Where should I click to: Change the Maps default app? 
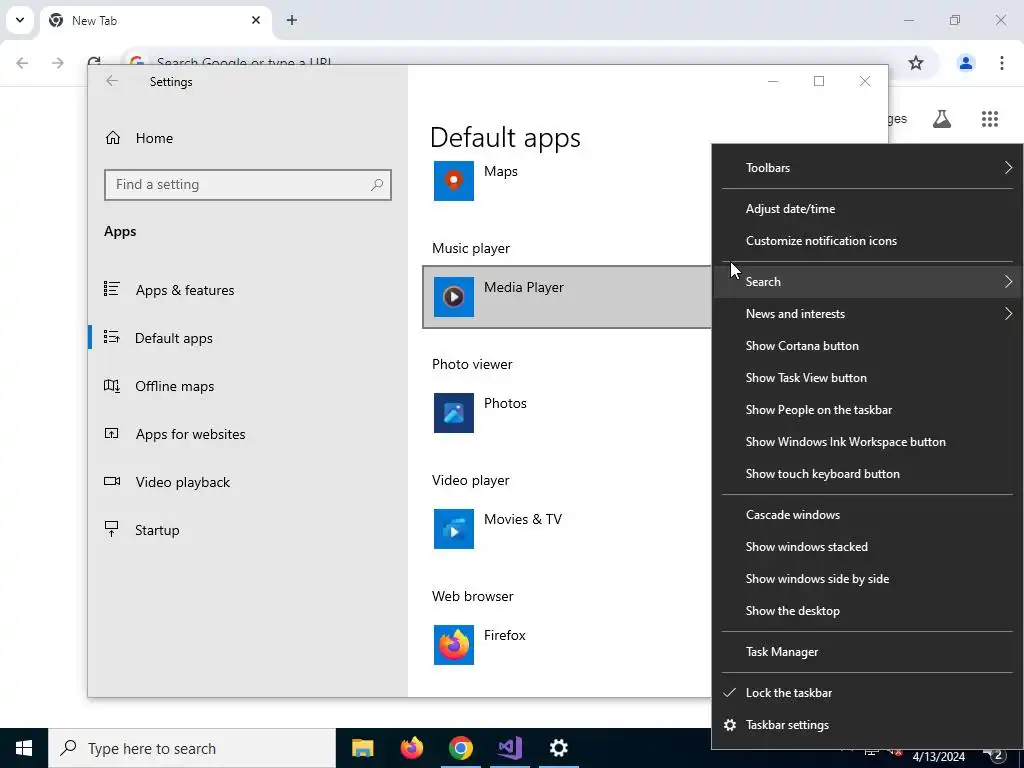pyautogui.click(x=567, y=181)
